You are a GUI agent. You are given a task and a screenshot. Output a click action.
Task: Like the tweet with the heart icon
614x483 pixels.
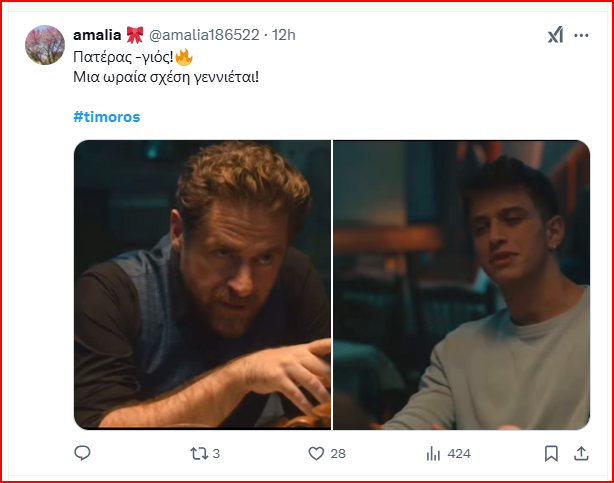(x=316, y=453)
